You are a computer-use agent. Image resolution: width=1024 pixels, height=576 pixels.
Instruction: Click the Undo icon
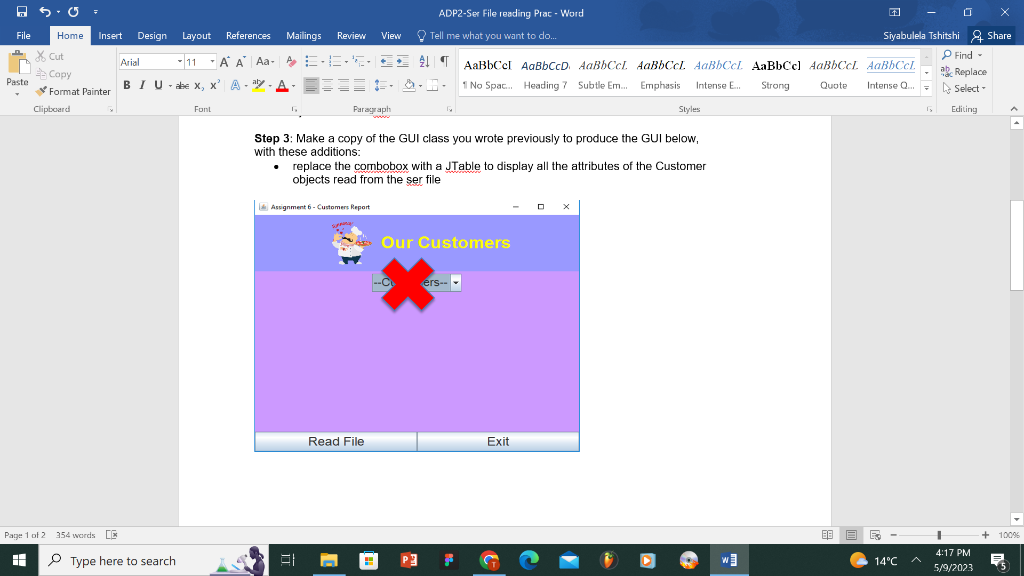coord(44,12)
